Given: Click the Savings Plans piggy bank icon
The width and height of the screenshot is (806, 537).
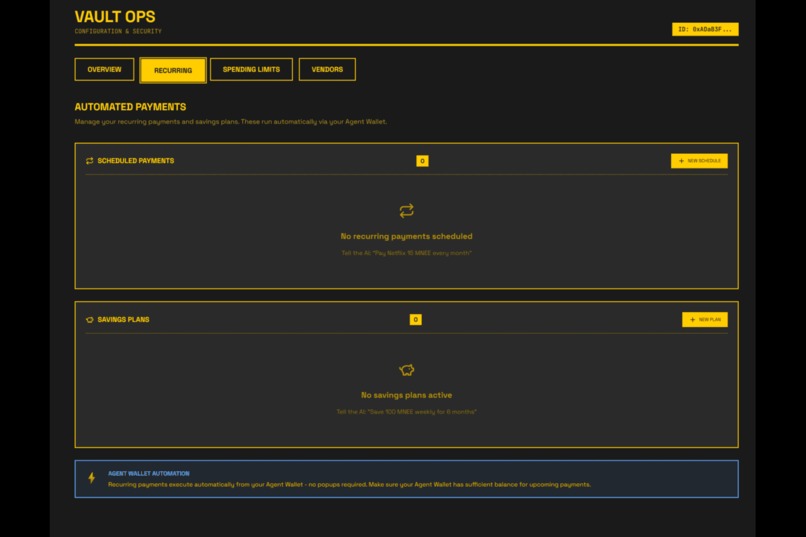Looking at the screenshot, I should tap(89, 320).
